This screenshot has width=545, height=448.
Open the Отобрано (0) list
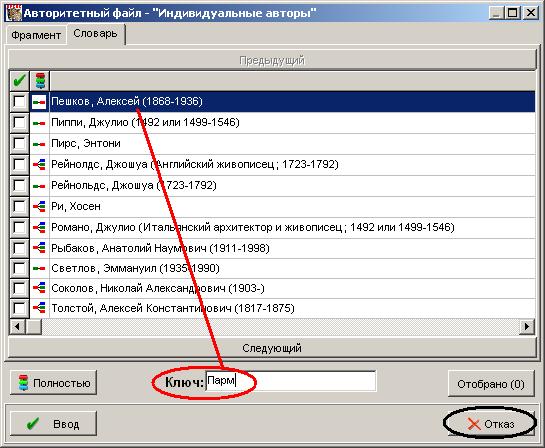click(491, 384)
